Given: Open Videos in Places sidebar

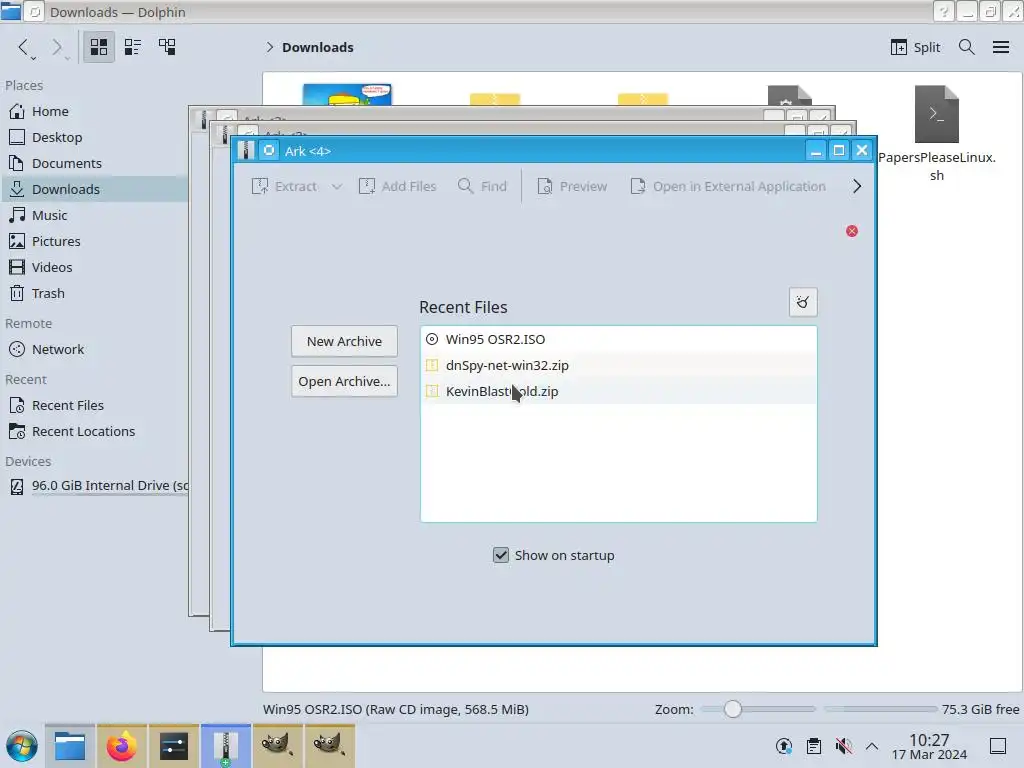Looking at the screenshot, I should 94,267.
